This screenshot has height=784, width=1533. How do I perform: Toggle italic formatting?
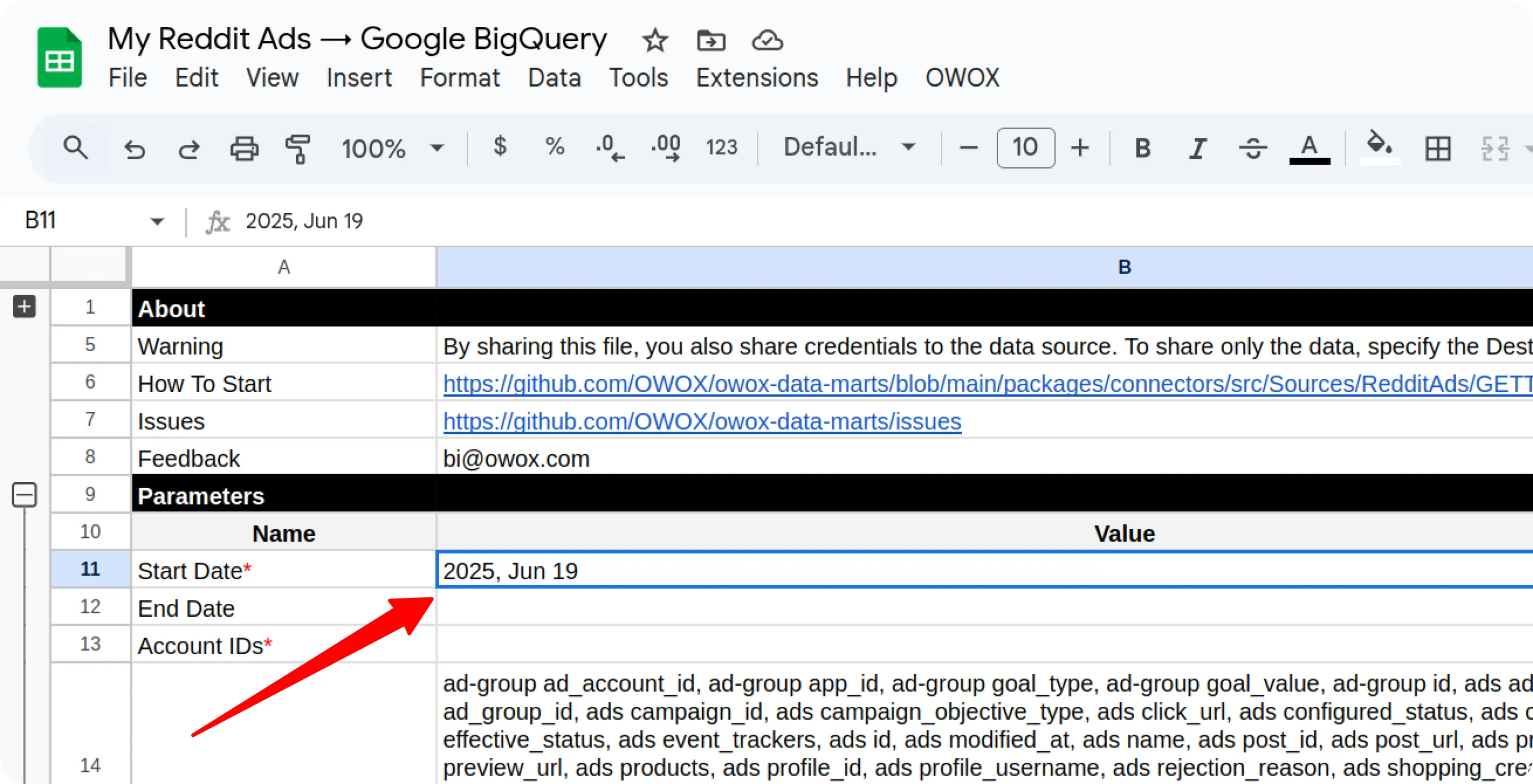[x=1197, y=148]
